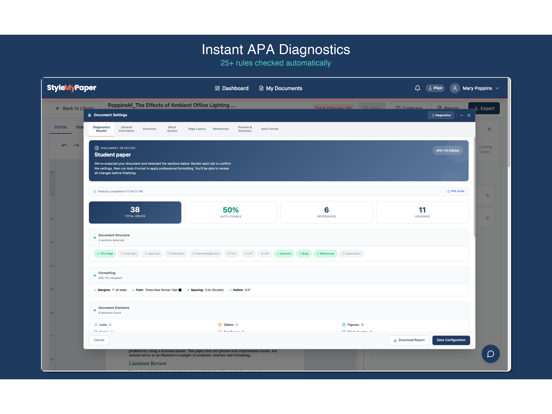Open the chat bubble widget
552x414 pixels.
click(490, 354)
